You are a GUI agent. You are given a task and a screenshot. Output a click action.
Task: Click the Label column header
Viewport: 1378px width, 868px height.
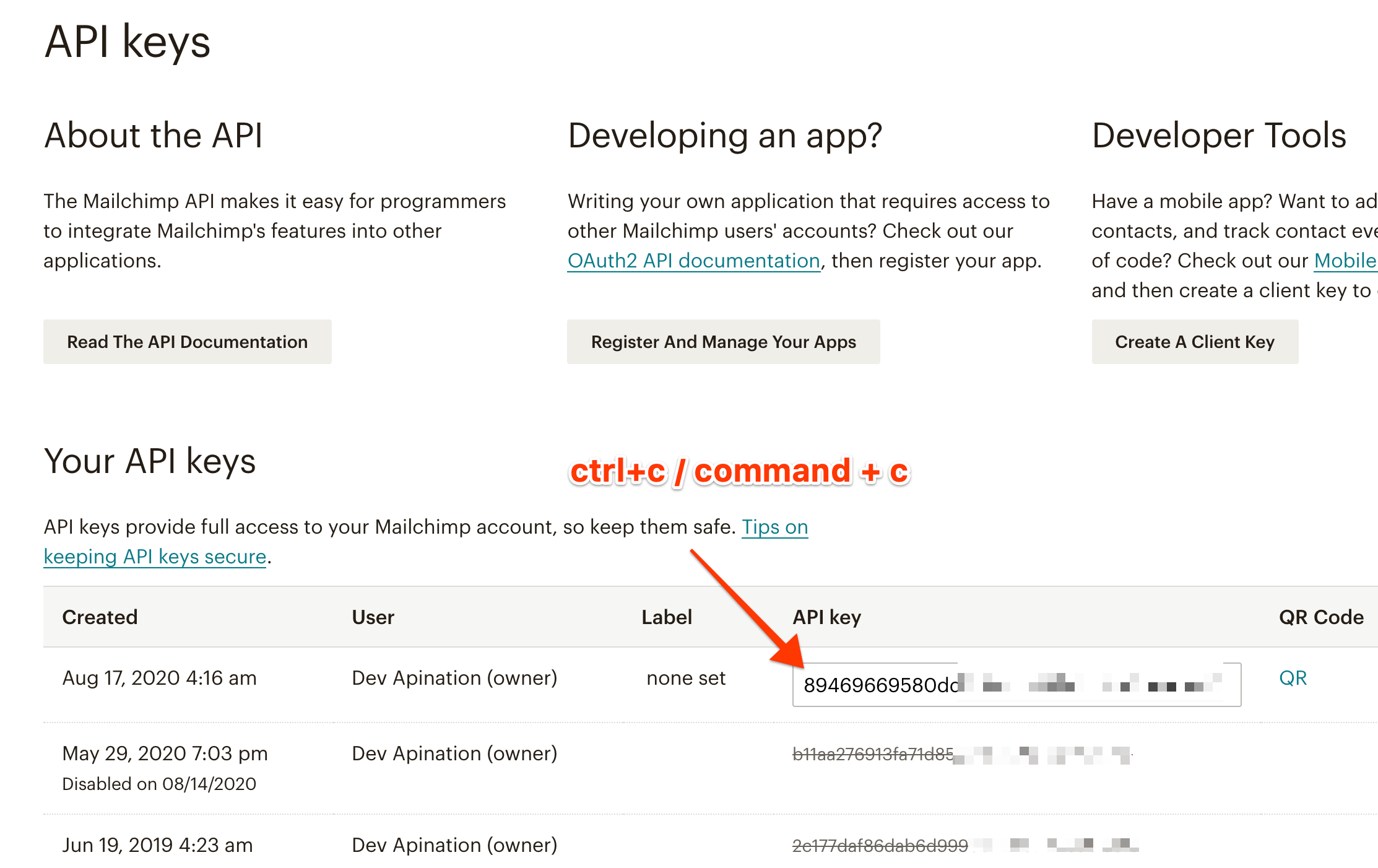click(666, 617)
